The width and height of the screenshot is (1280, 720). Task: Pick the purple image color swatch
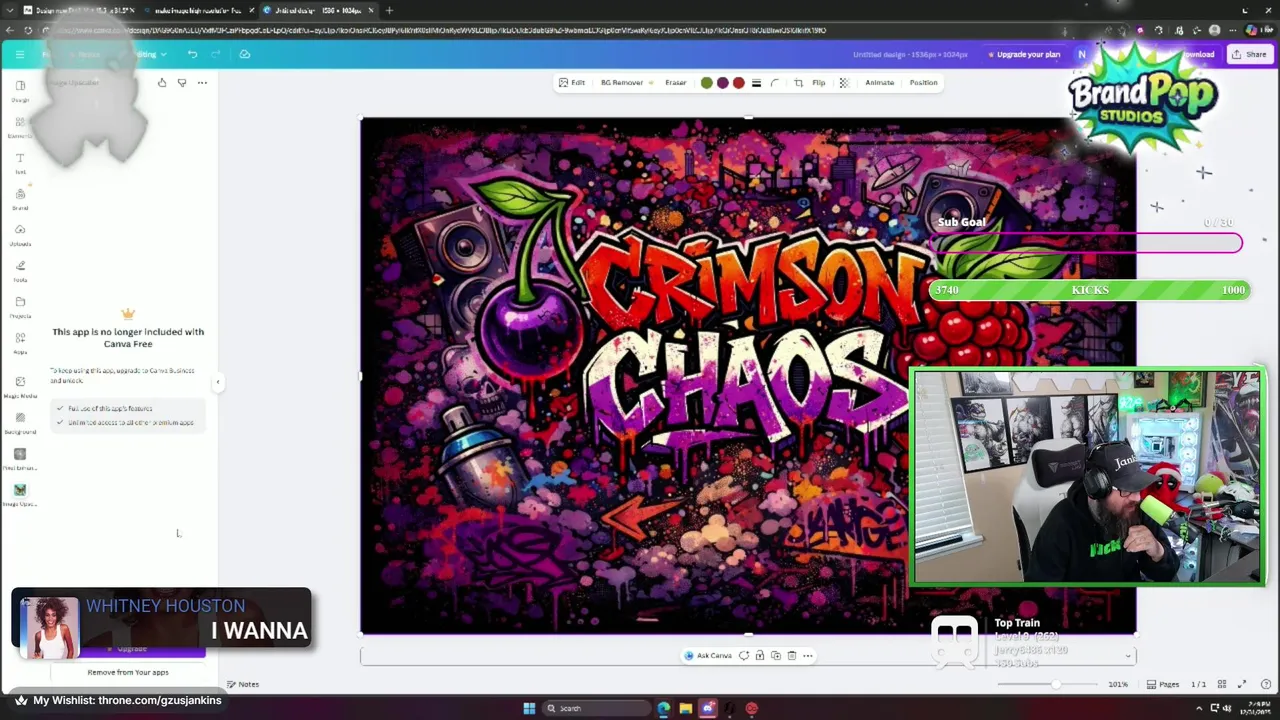click(x=723, y=83)
